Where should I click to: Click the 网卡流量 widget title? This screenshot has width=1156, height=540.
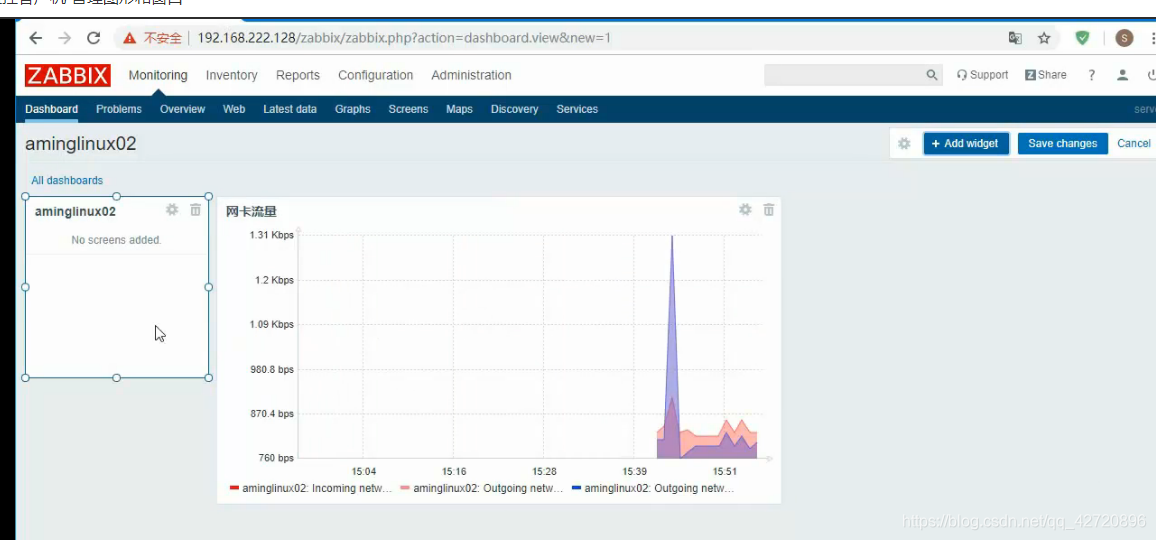(251, 212)
